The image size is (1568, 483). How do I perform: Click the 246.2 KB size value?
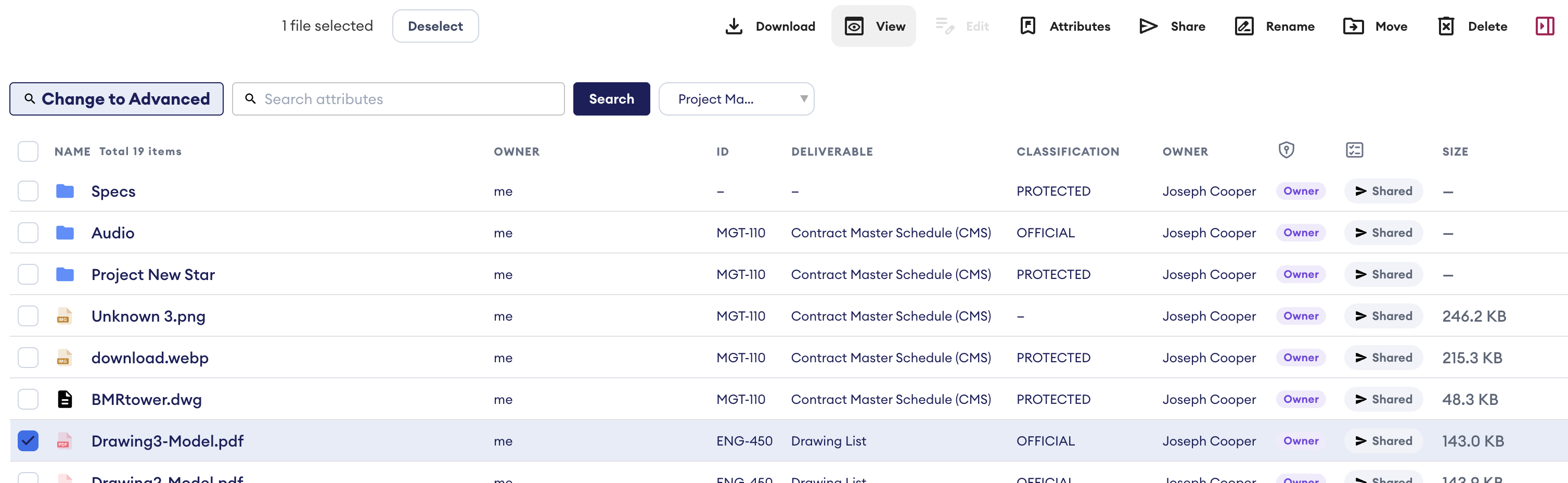tap(1474, 316)
